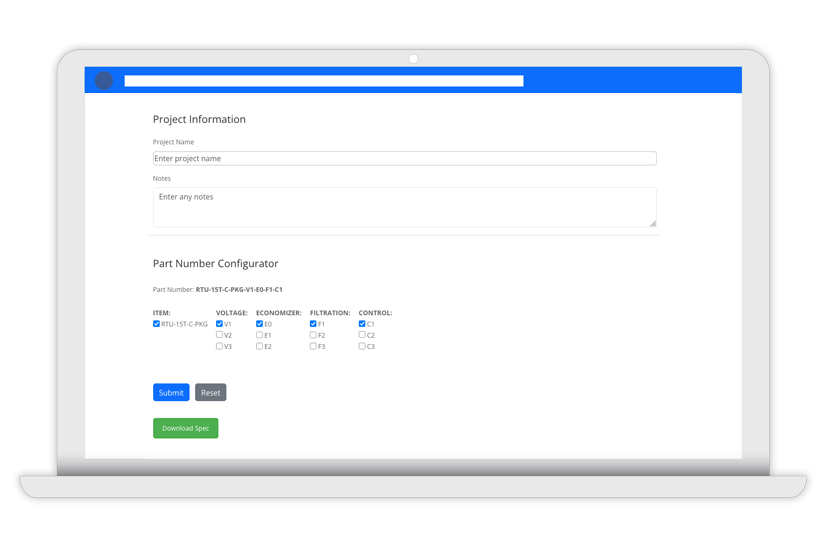Check the C2 control option
This screenshot has width=830, height=553.
point(362,335)
